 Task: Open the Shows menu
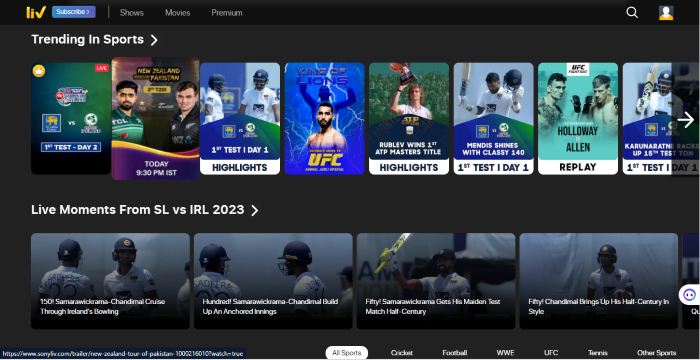(x=132, y=13)
